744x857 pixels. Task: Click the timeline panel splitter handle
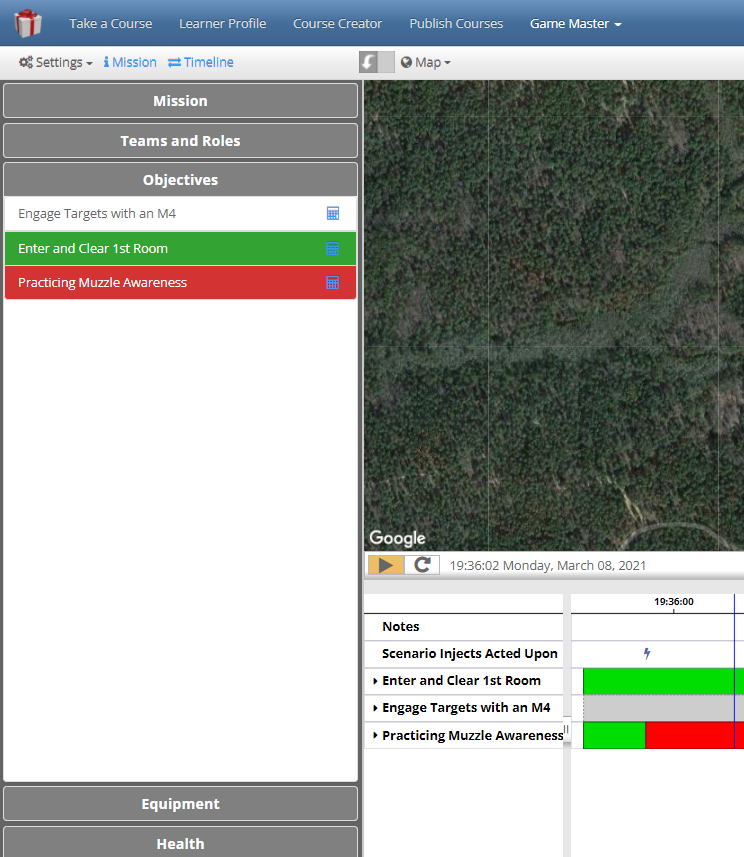567,730
